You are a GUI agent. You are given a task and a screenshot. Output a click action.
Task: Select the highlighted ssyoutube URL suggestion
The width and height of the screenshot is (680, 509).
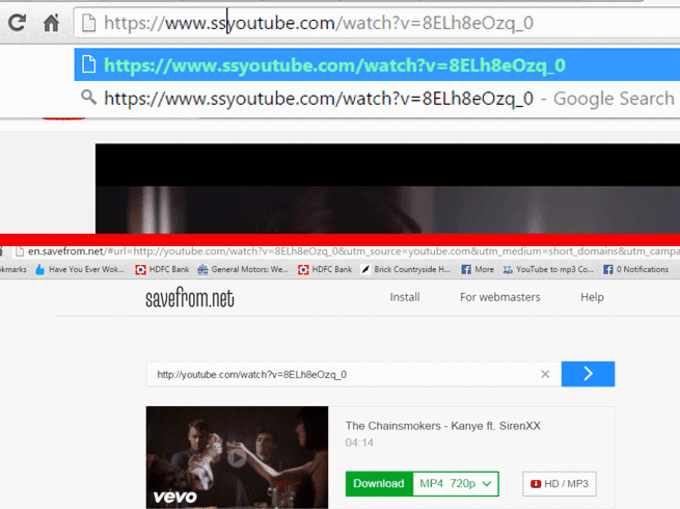coord(377,65)
